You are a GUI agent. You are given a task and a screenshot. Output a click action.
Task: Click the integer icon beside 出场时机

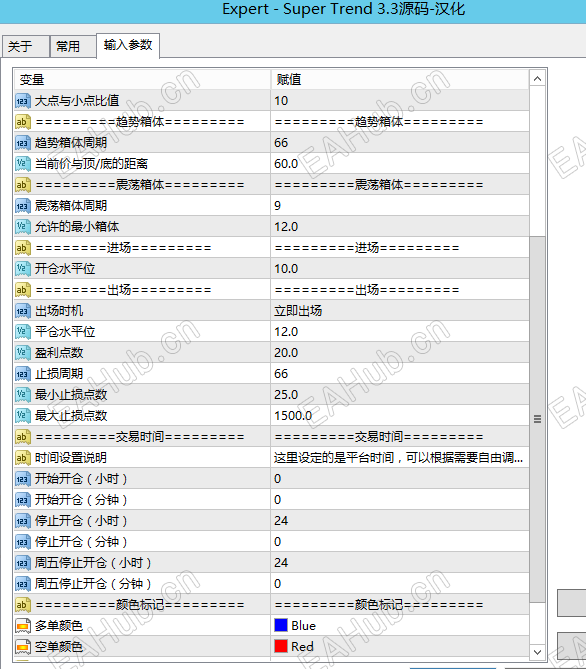pos(23,311)
